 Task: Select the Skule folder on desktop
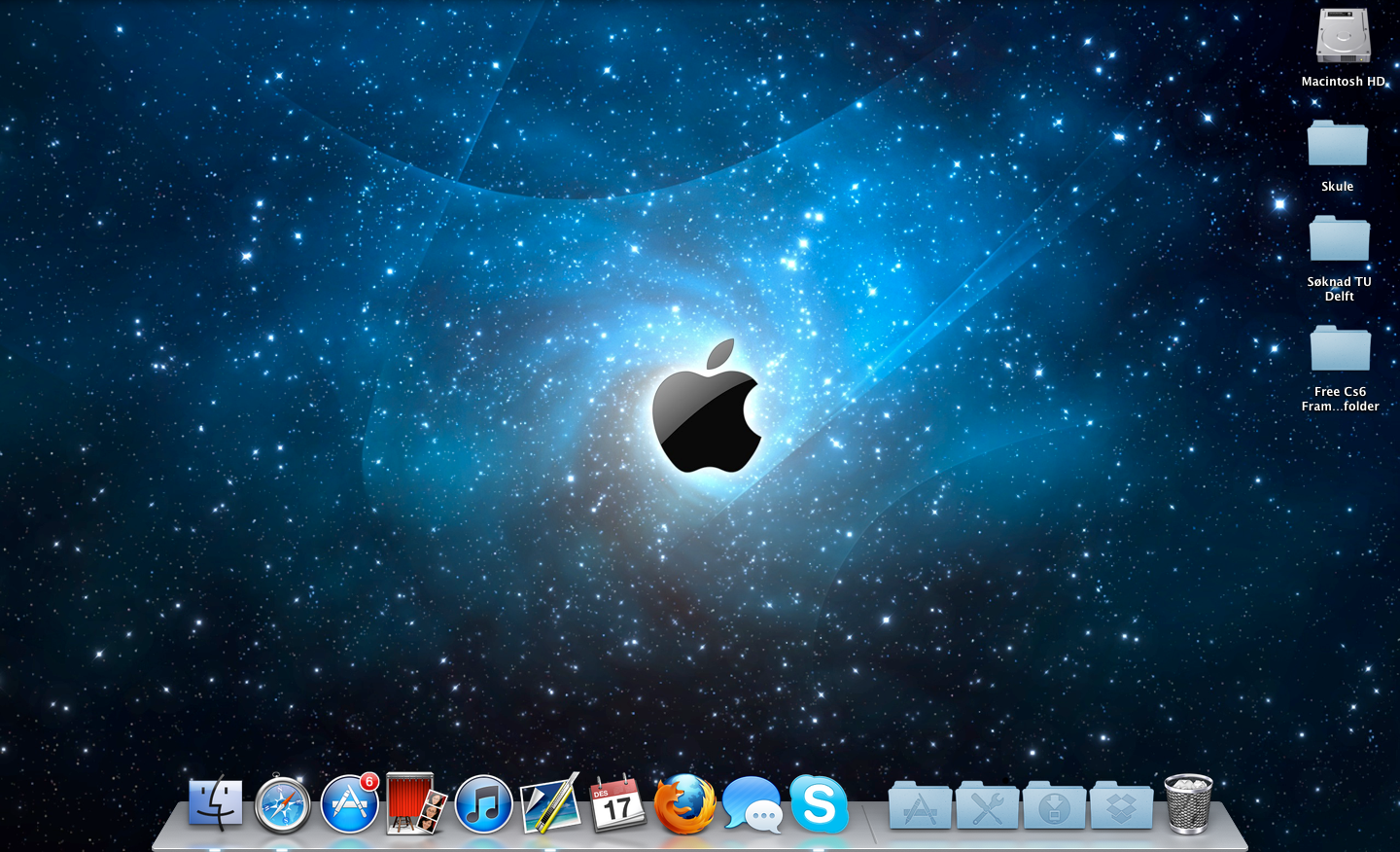(1338, 143)
